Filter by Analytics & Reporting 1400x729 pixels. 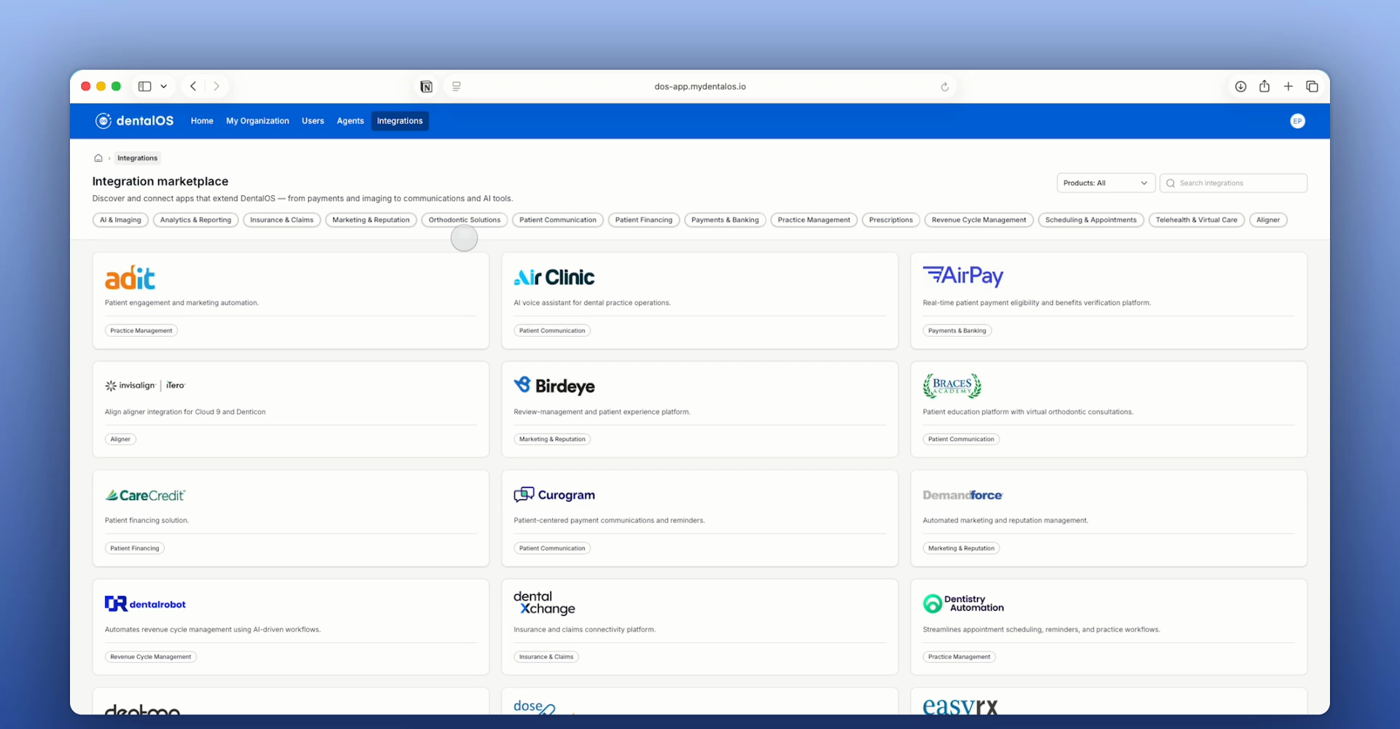pyautogui.click(x=196, y=220)
